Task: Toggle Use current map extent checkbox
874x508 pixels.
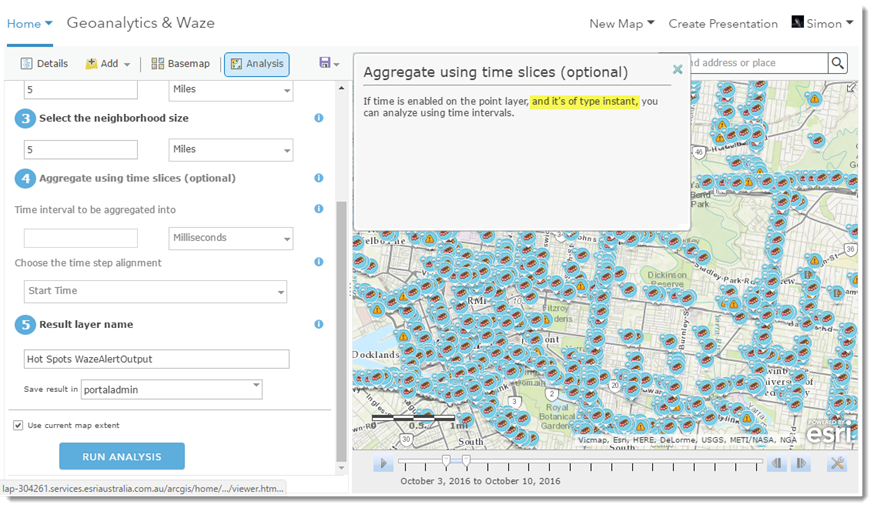Action: pos(18,425)
